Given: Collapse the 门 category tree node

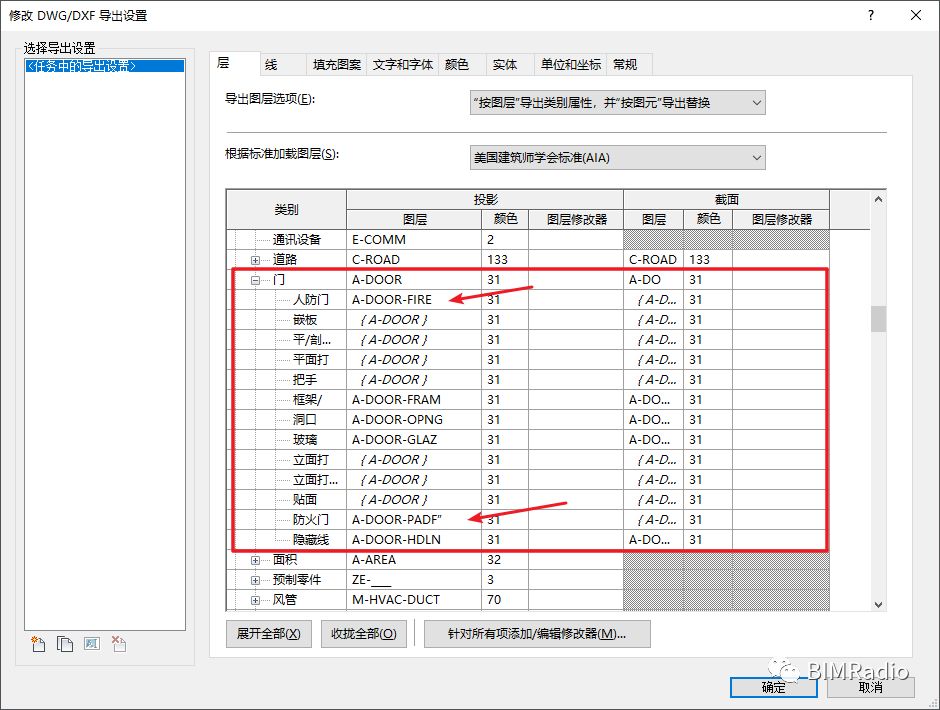Looking at the screenshot, I should (x=255, y=280).
